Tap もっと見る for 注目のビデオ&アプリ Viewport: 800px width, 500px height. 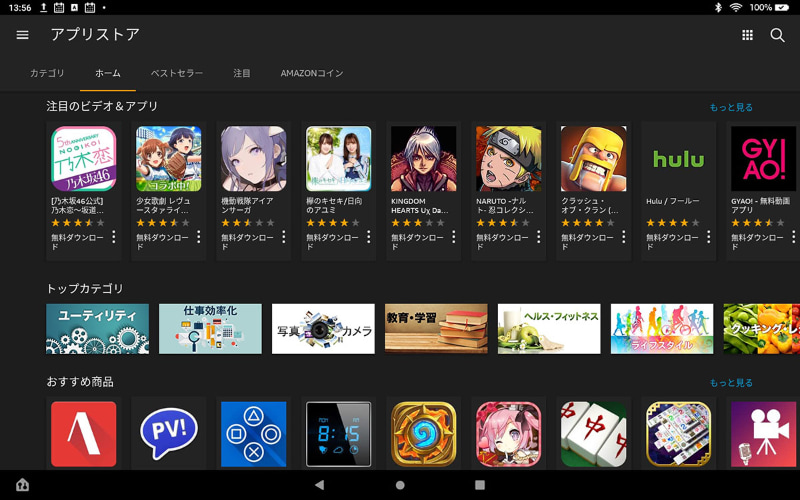pyautogui.click(x=731, y=107)
